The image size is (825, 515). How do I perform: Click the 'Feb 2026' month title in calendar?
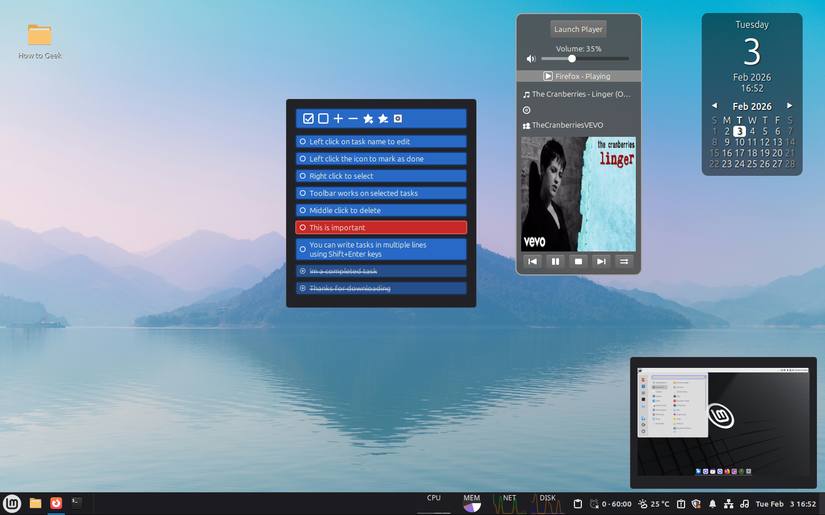point(752,106)
